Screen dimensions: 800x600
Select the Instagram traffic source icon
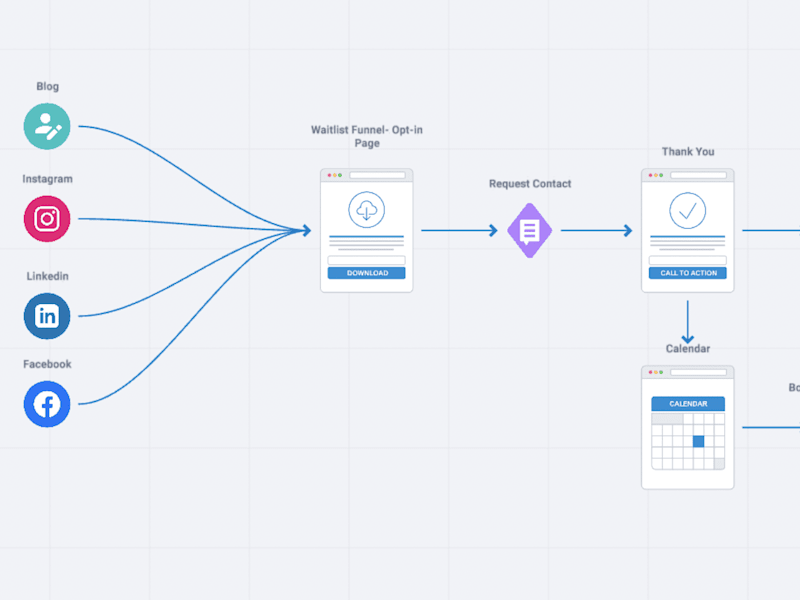pyautogui.click(x=47, y=219)
